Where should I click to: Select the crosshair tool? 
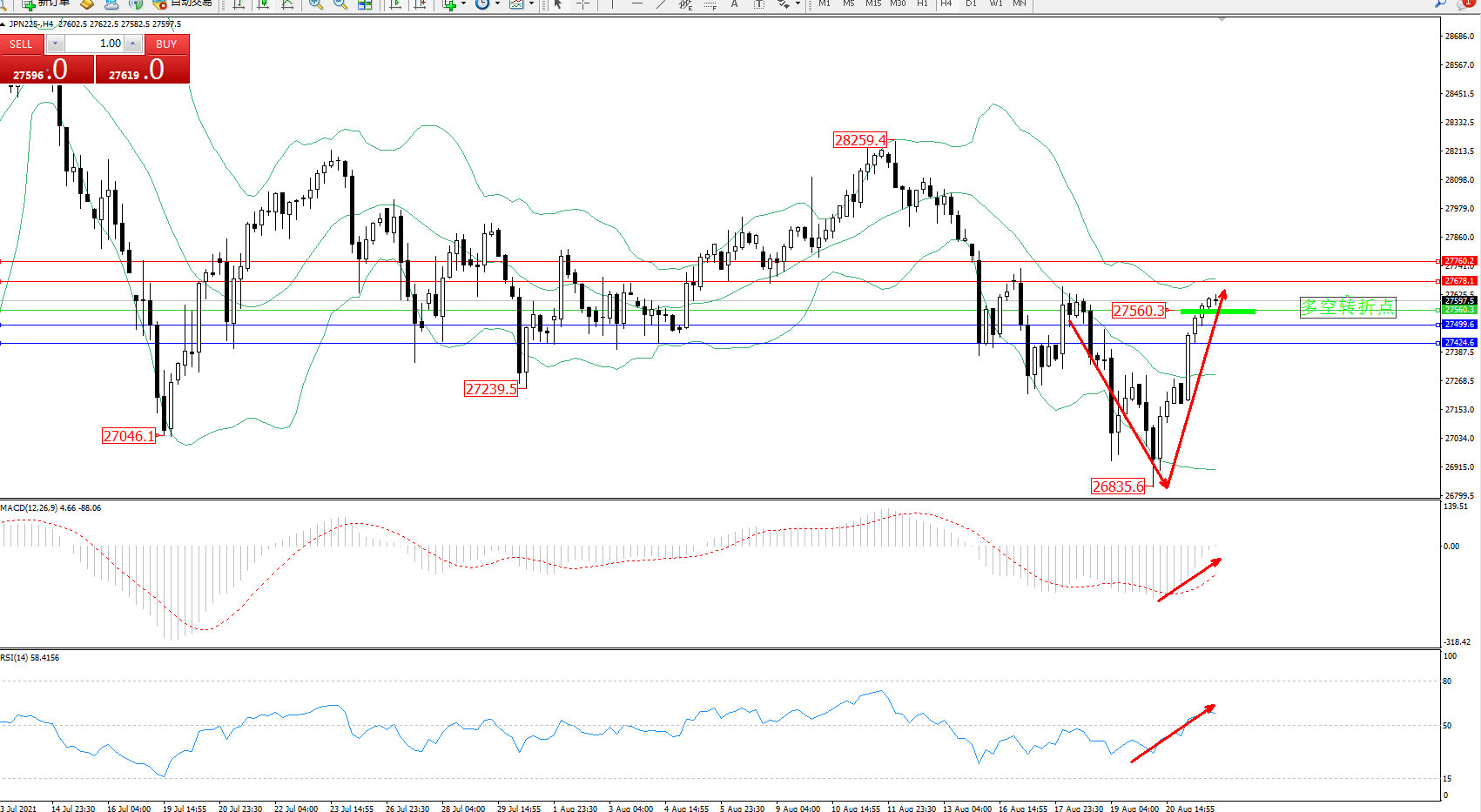click(x=582, y=4)
